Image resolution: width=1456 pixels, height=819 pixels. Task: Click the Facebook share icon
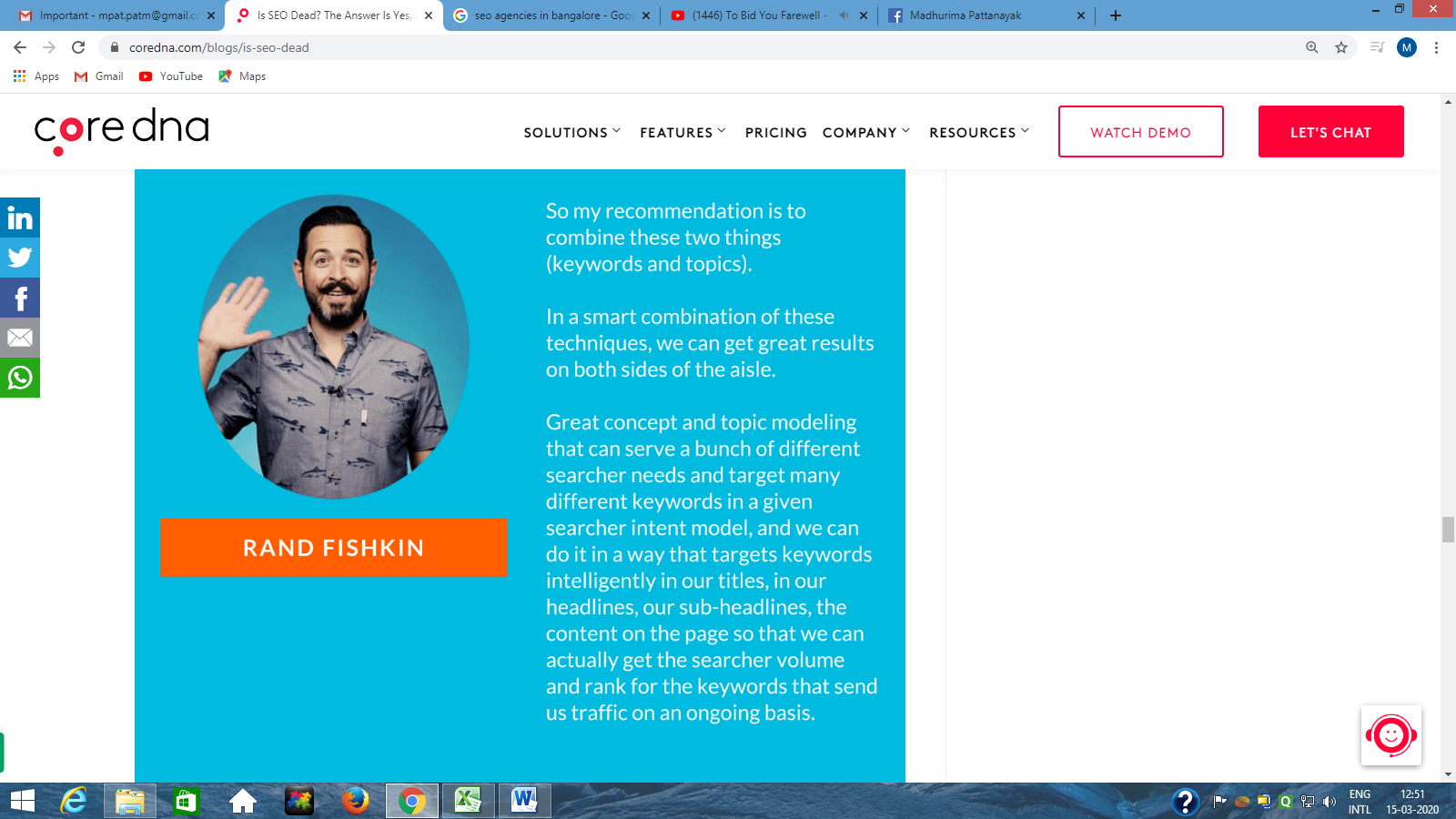pos(20,298)
